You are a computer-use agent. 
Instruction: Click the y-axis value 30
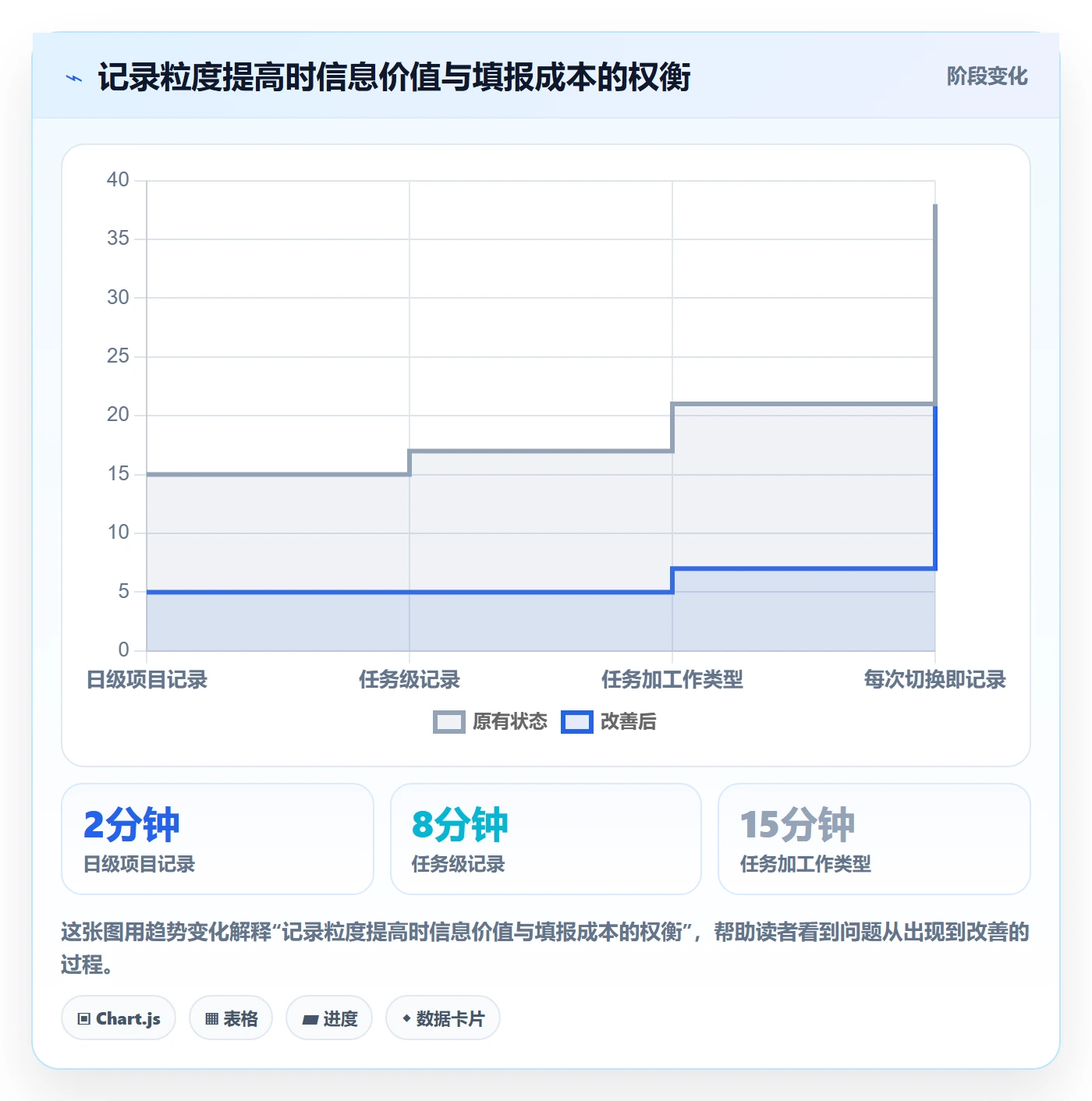[118, 298]
